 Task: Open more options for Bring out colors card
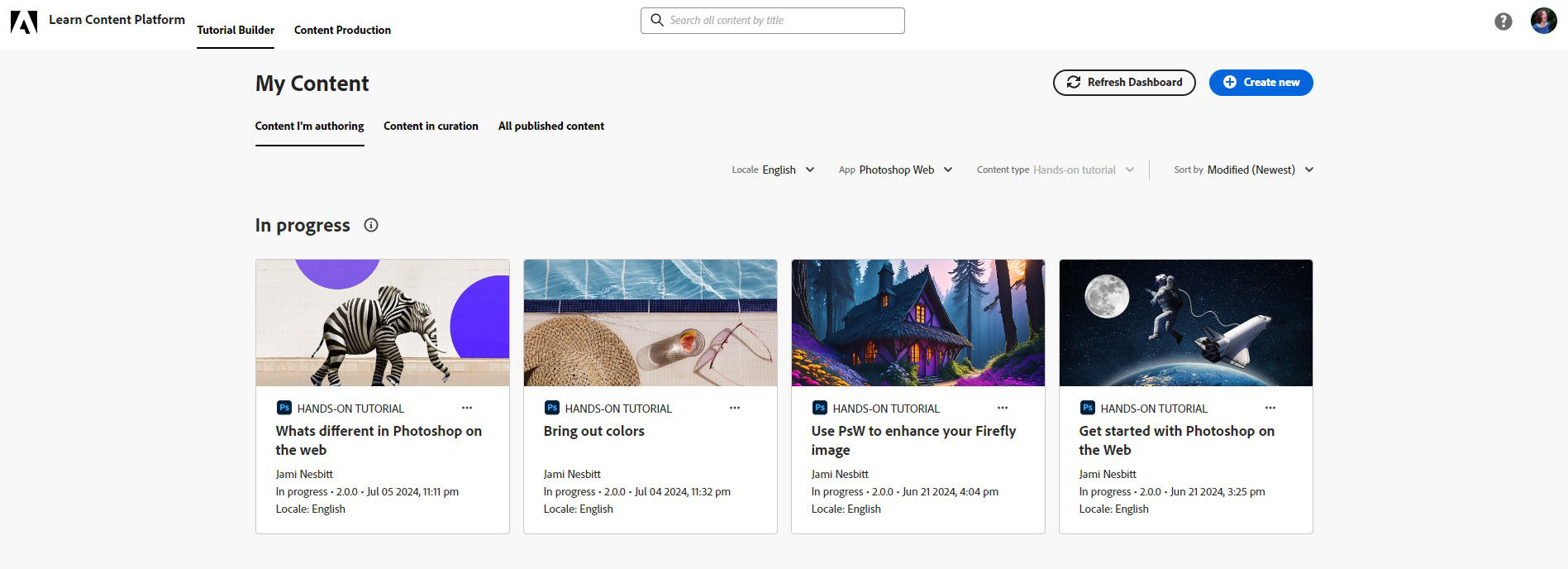[735, 408]
